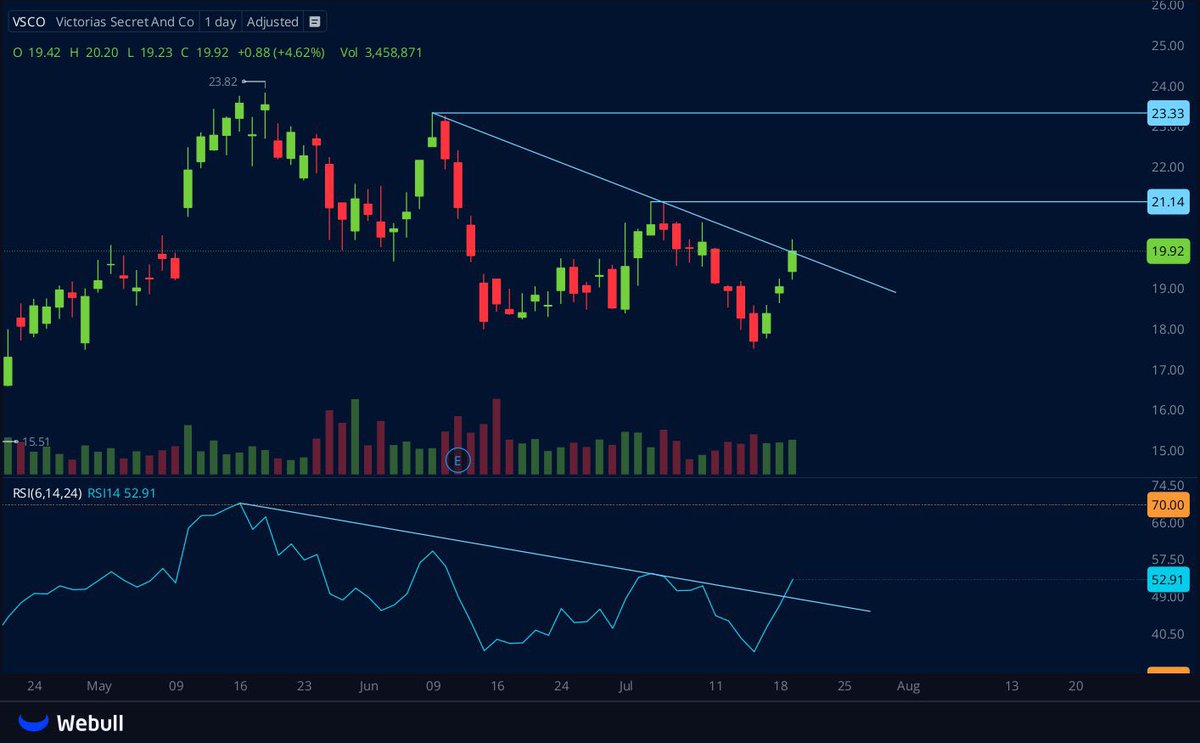Select the RSI(6,14,24) indicator label

point(46,492)
